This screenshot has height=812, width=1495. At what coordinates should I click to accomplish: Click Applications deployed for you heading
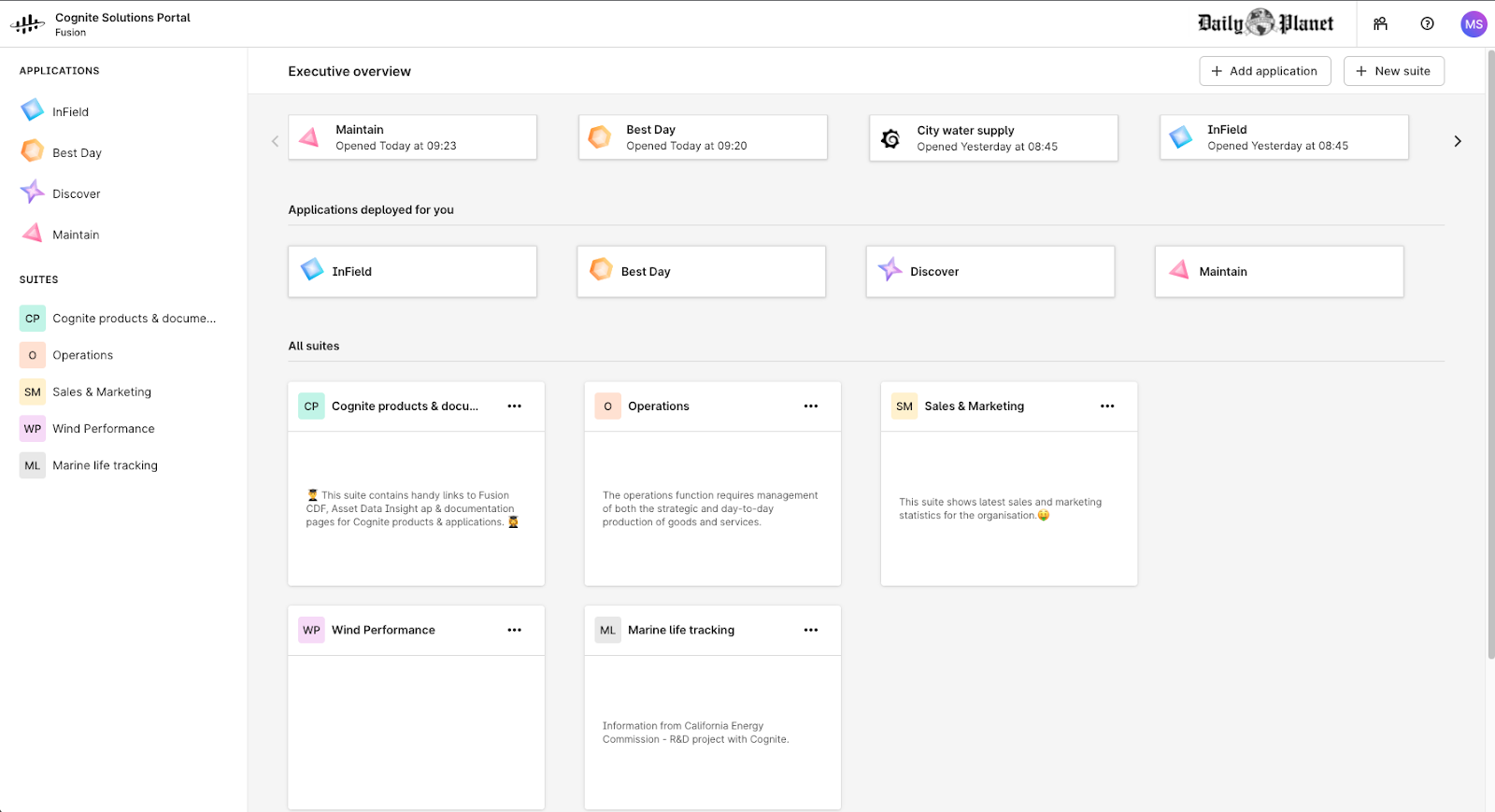coord(371,210)
